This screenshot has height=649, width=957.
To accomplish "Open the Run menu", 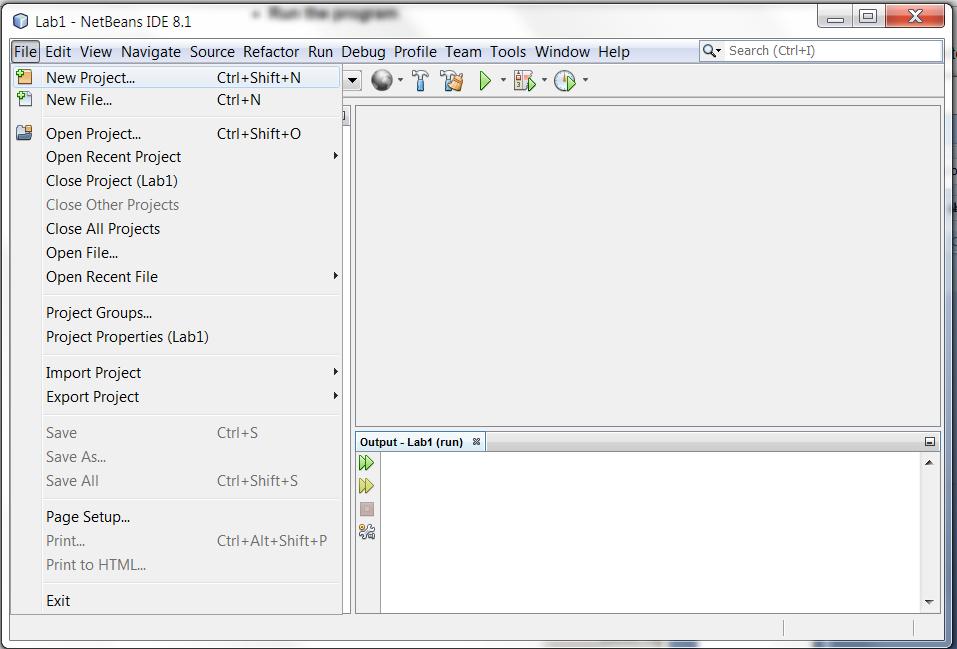I will click(320, 52).
